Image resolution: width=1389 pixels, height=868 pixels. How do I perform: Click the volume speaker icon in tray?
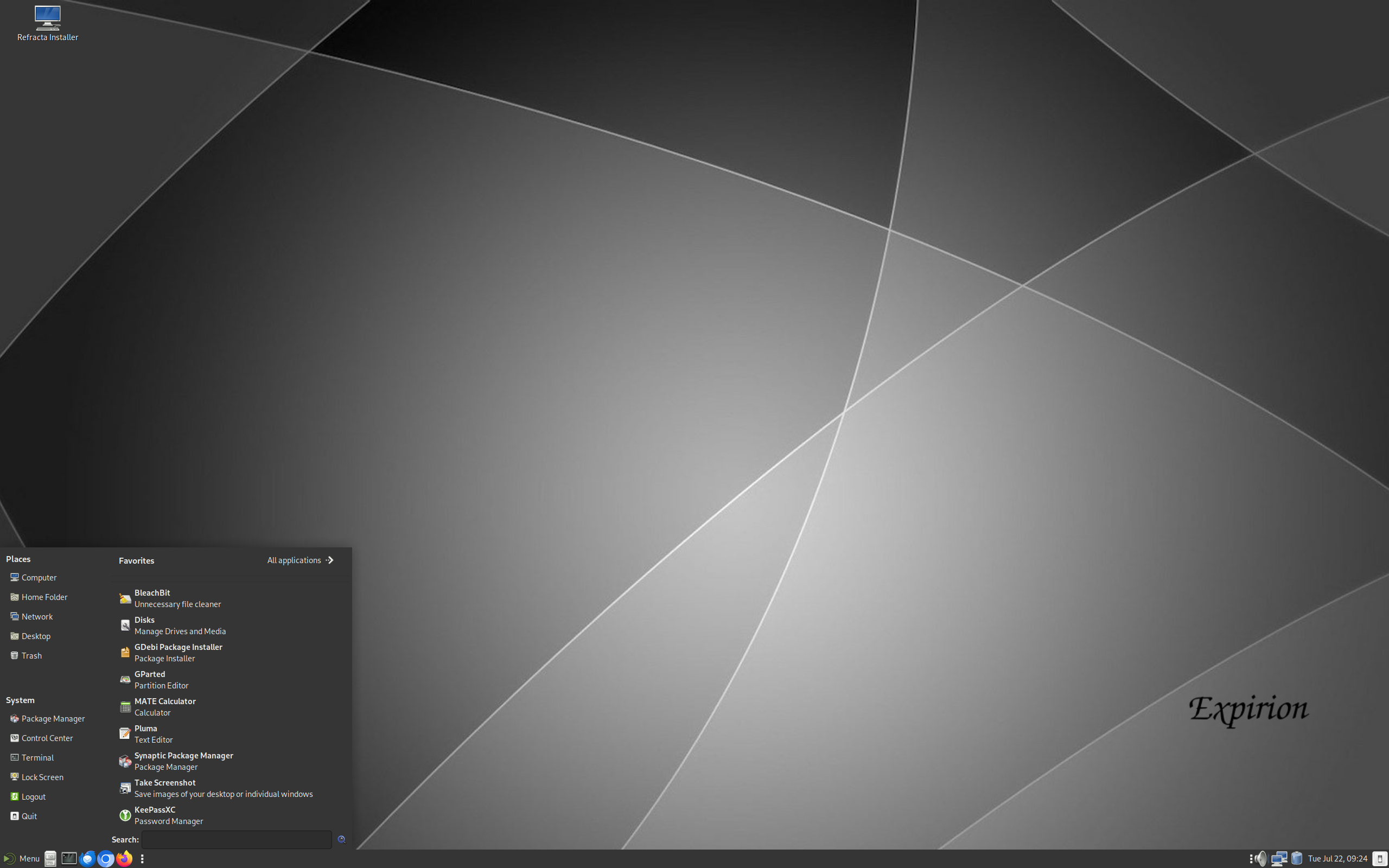pyautogui.click(x=1260, y=859)
